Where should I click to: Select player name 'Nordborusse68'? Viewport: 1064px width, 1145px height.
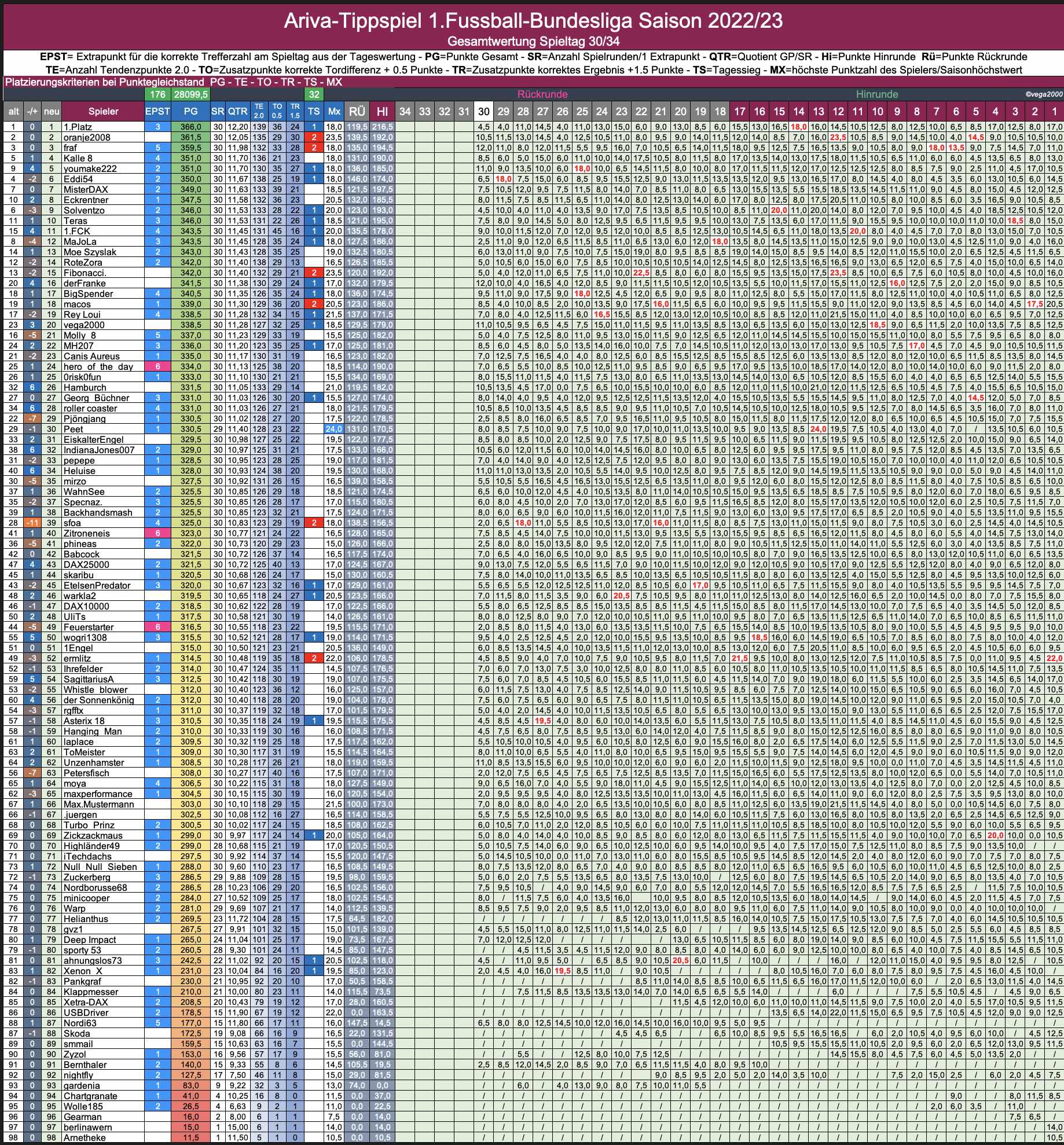pyautogui.click(x=96, y=887)
